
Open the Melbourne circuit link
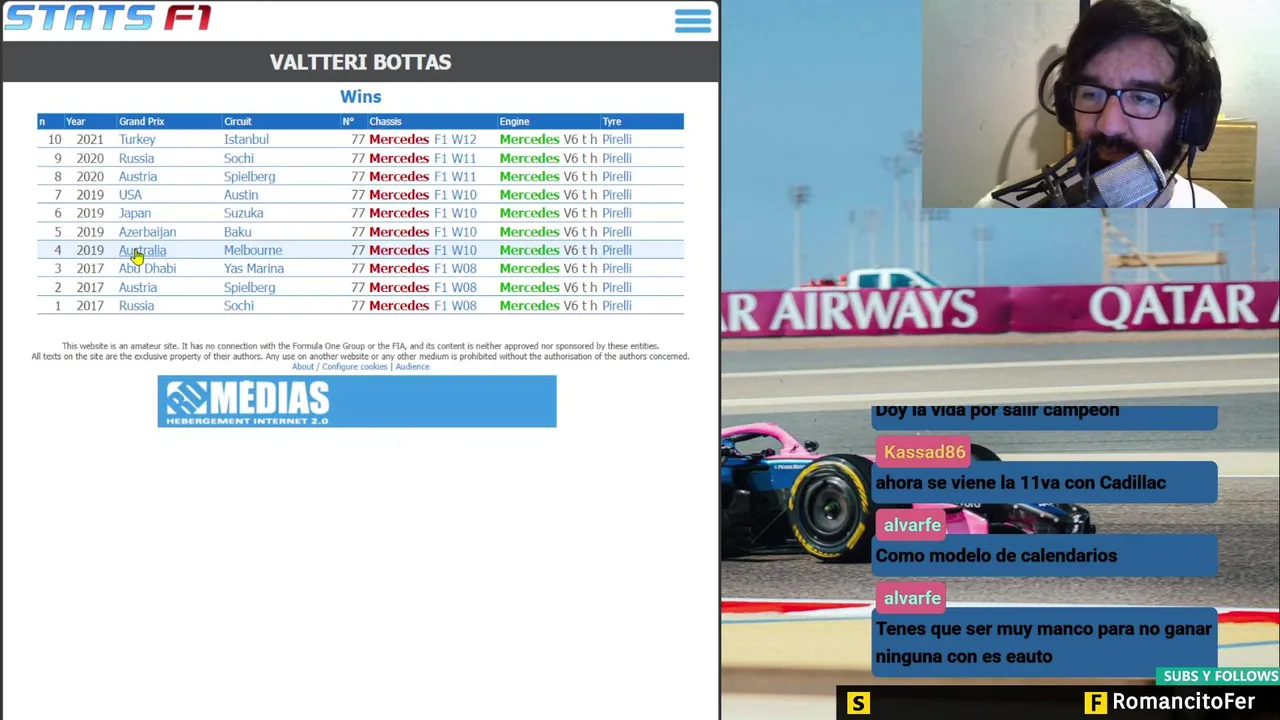[253, 250]
